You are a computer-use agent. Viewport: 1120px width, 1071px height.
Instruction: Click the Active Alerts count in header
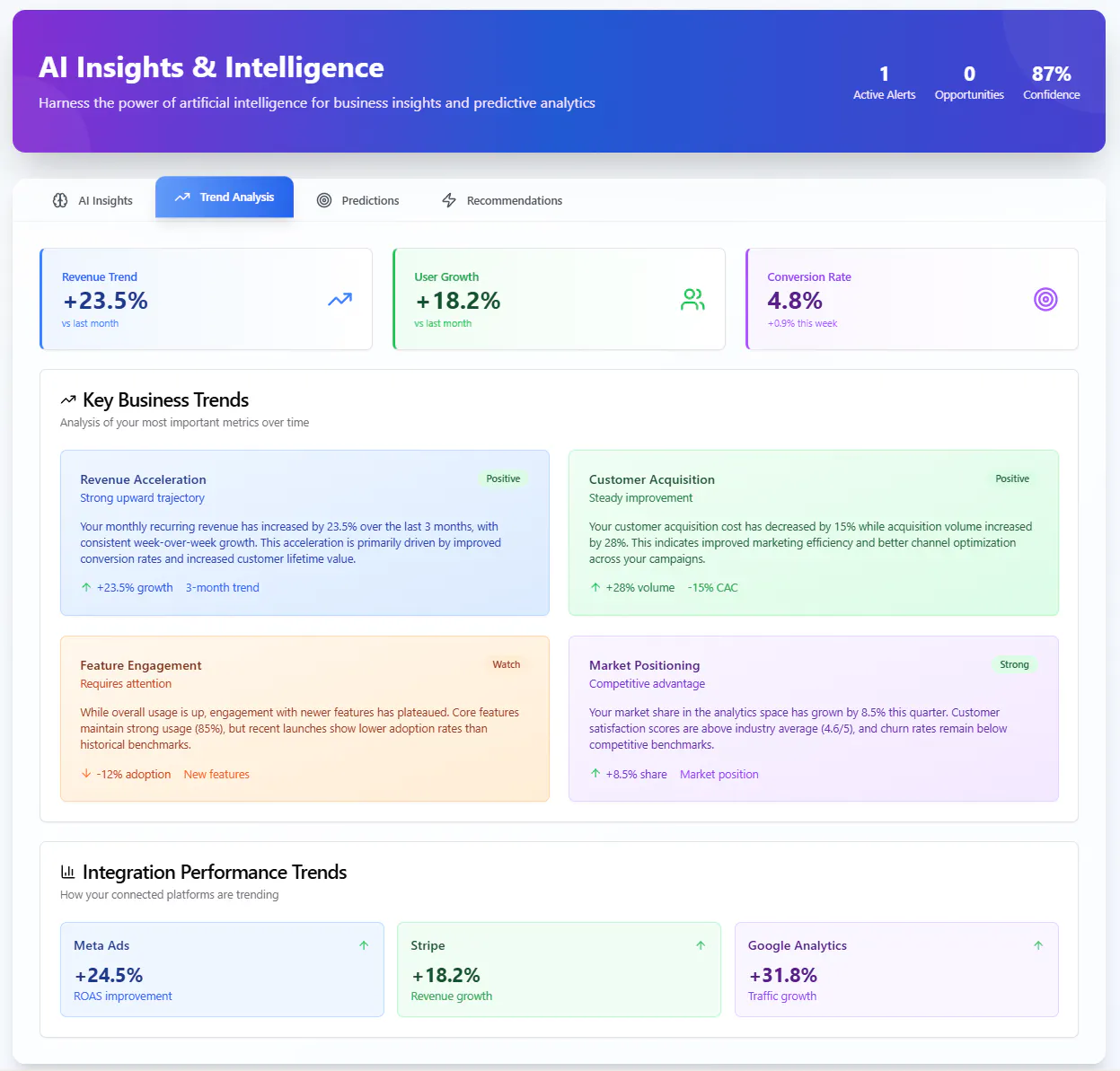(885, 74)
